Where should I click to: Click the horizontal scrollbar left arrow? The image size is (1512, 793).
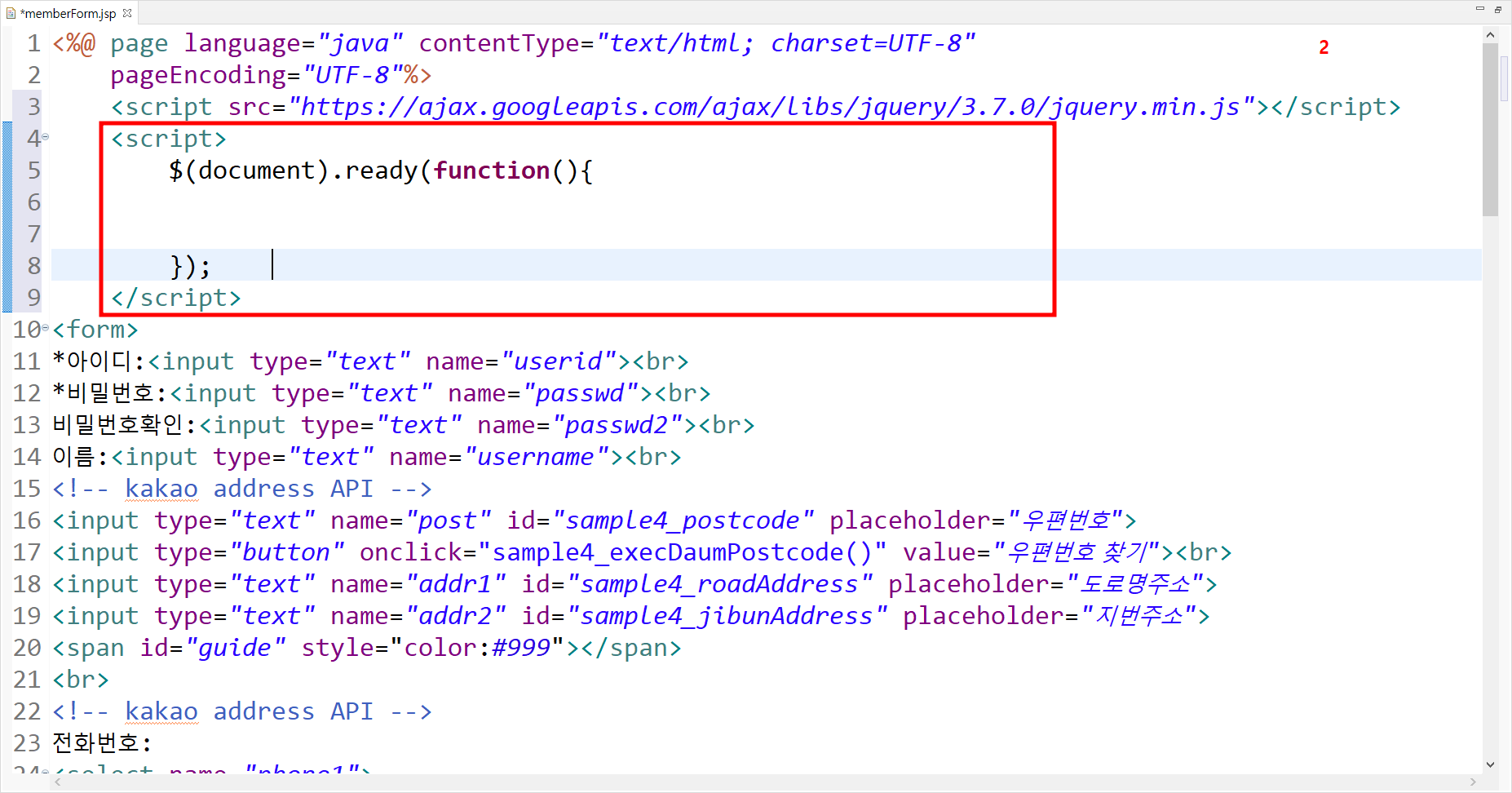pyautogui.click(x=57, y=782)
